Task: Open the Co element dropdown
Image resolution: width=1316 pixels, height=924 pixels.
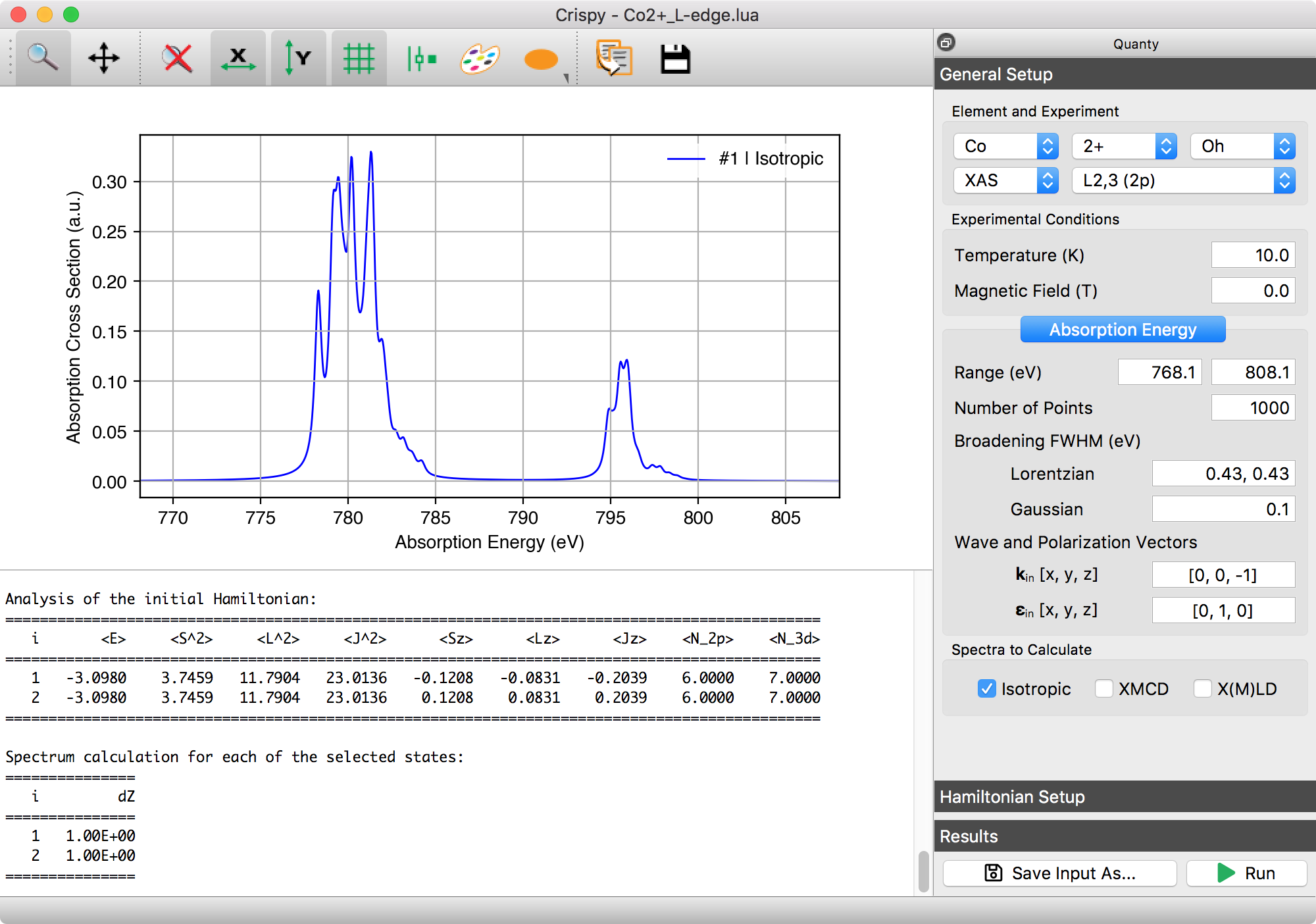Action: pos(1005,146)
